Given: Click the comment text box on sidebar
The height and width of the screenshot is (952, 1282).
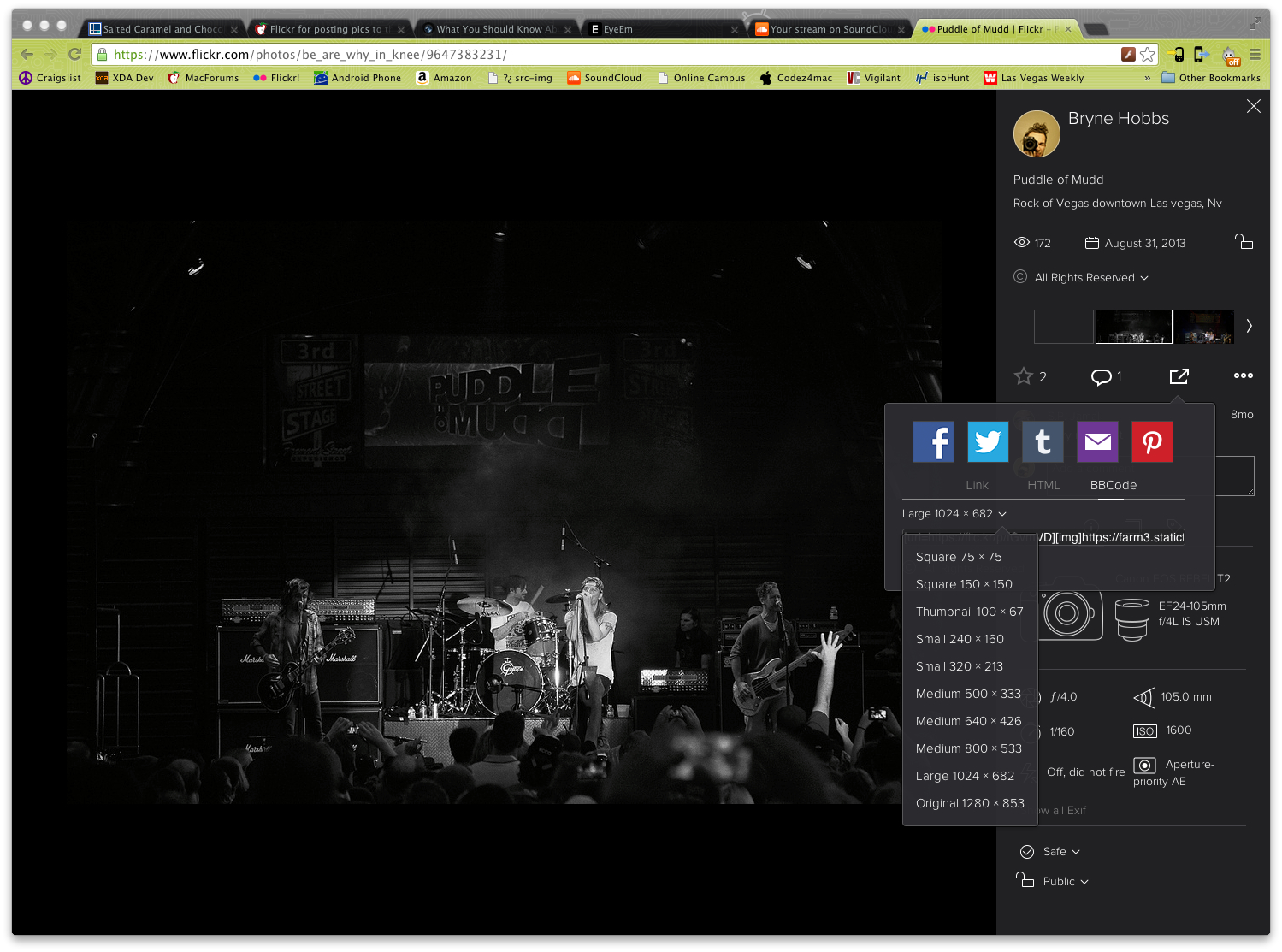Looking at the screenshot, I should point(1234,476).
